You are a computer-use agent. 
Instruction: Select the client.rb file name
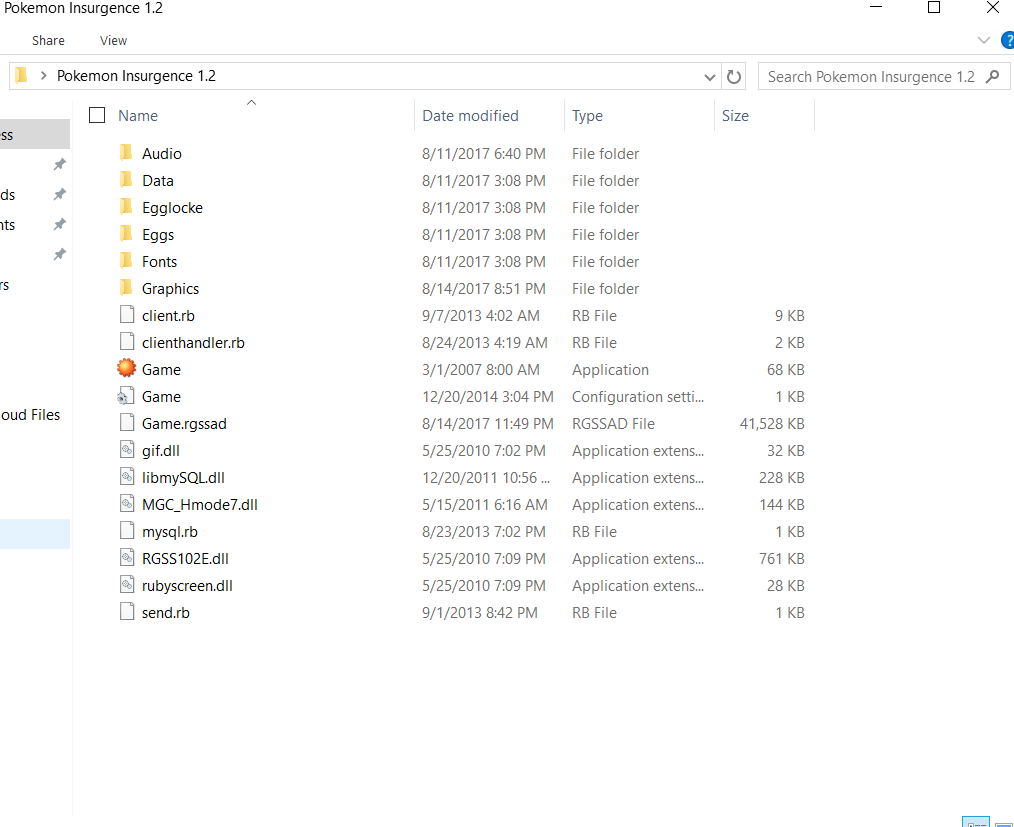click(168, 316)
